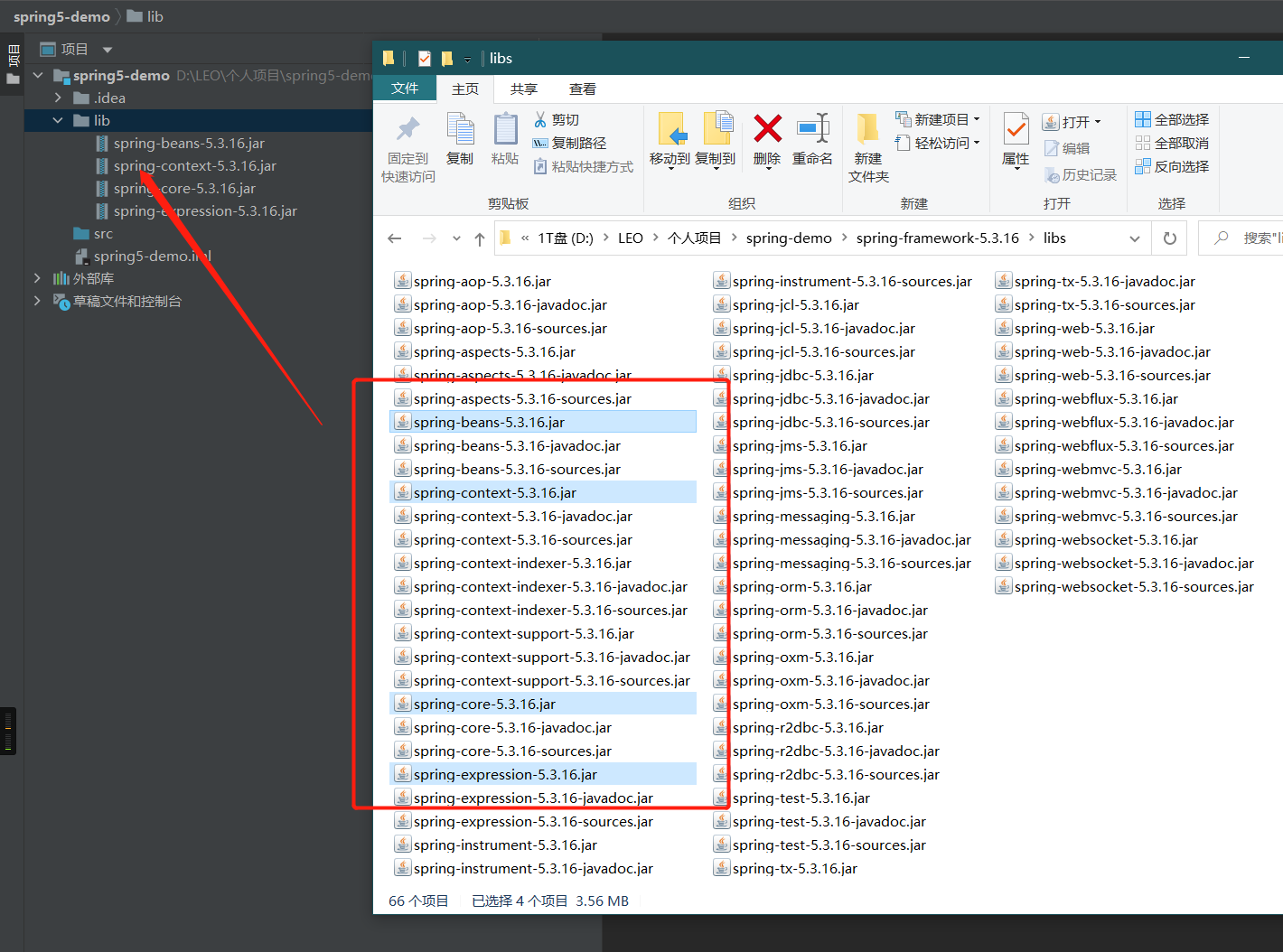Click the Properties checkmark icon
Image resolution: width=1283 pixels, height=952 pixels.
tap(1016, 131)
